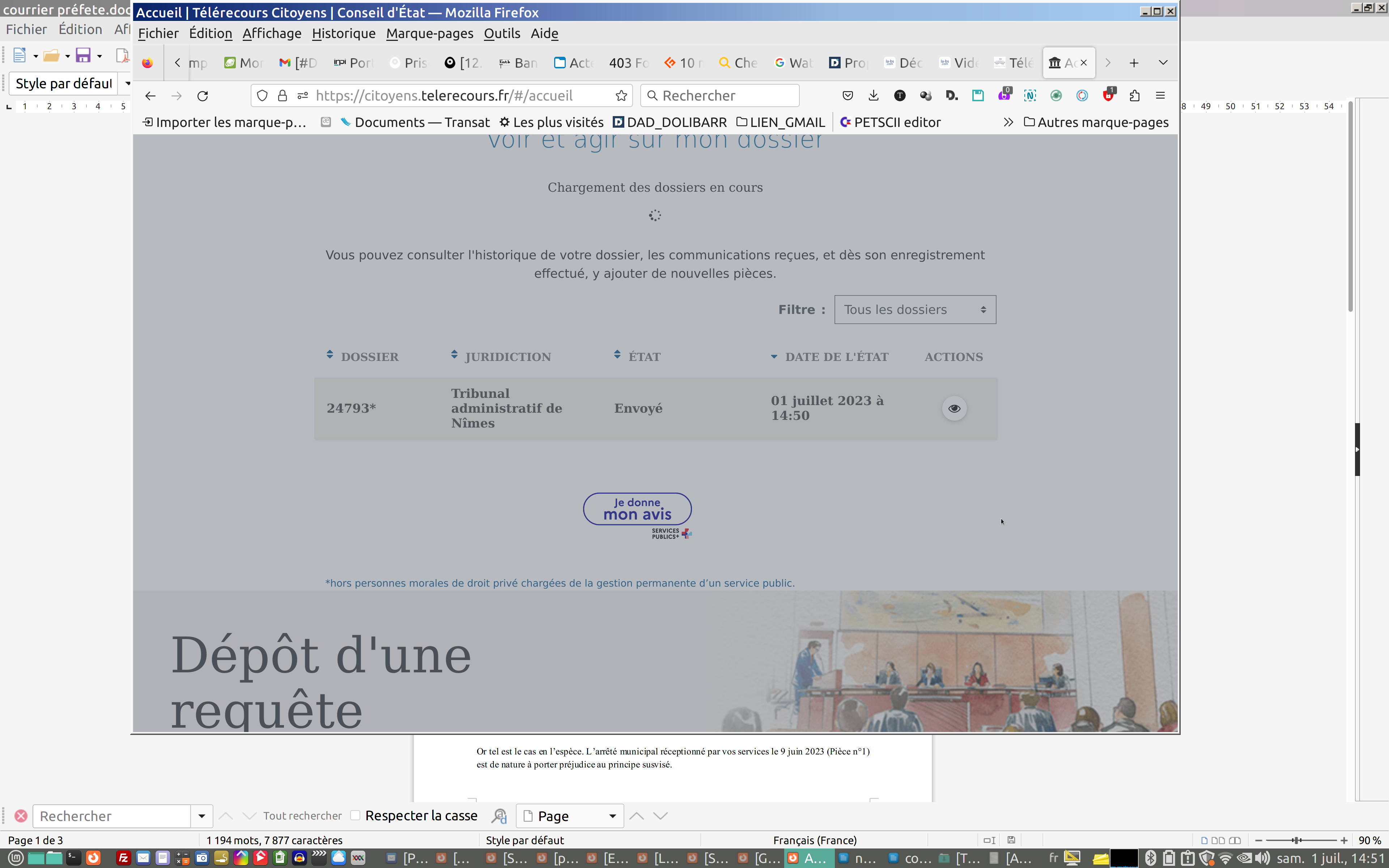Click the Je donne mon avis button
The image size is (1389, 868).
pos(637,509)
